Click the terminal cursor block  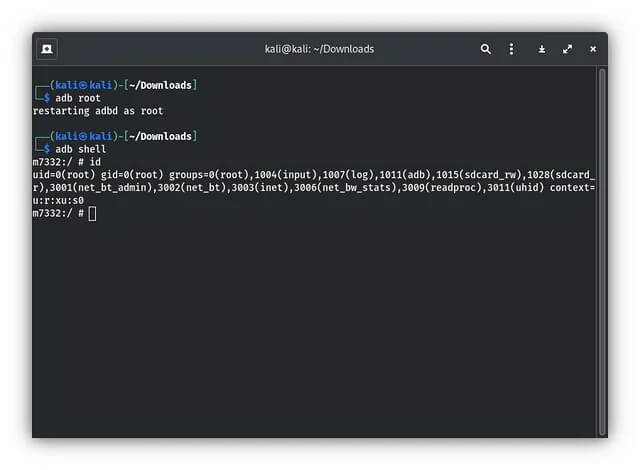click(x=92, y=213)
